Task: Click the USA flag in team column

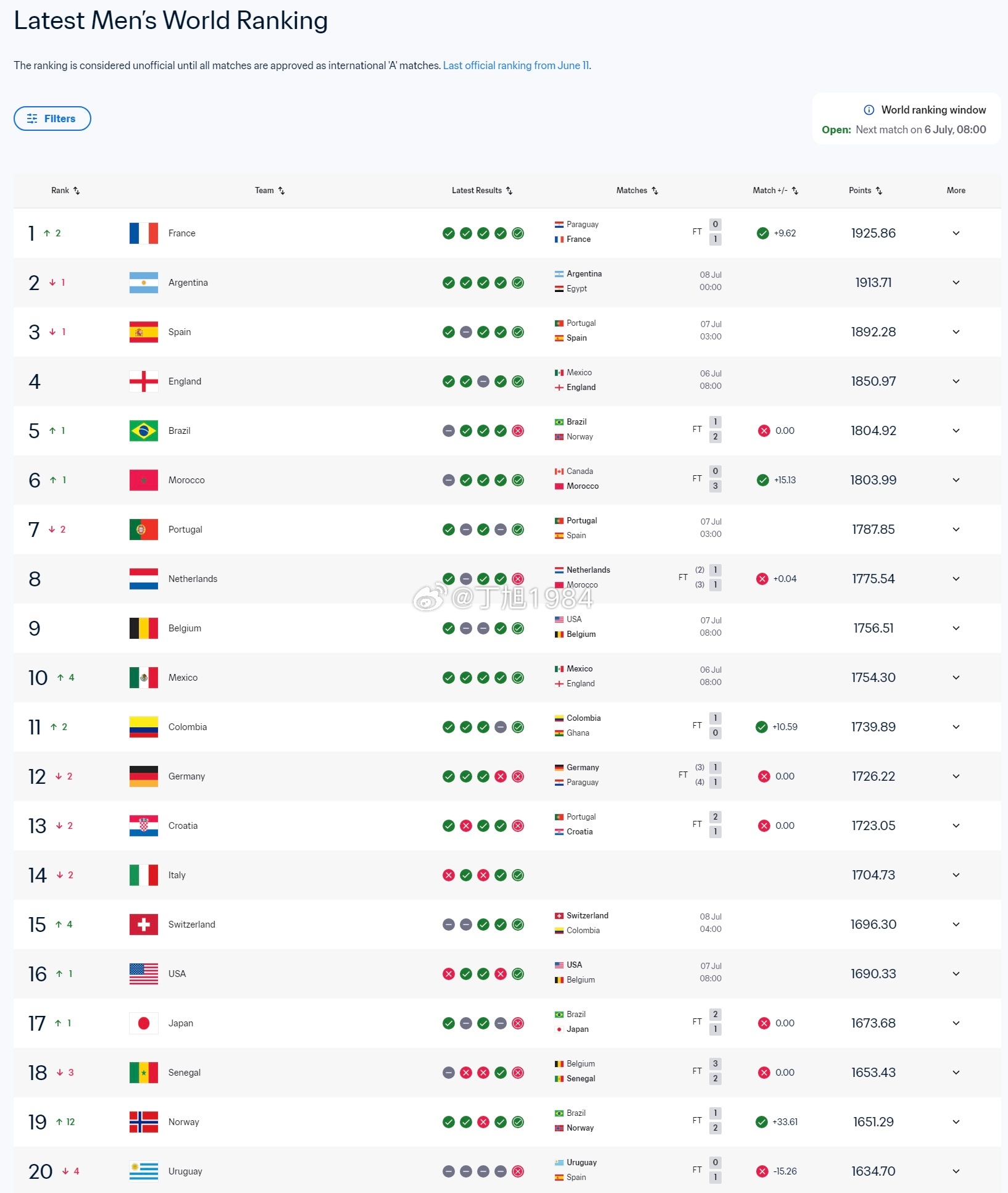Action: click(144, 974)
